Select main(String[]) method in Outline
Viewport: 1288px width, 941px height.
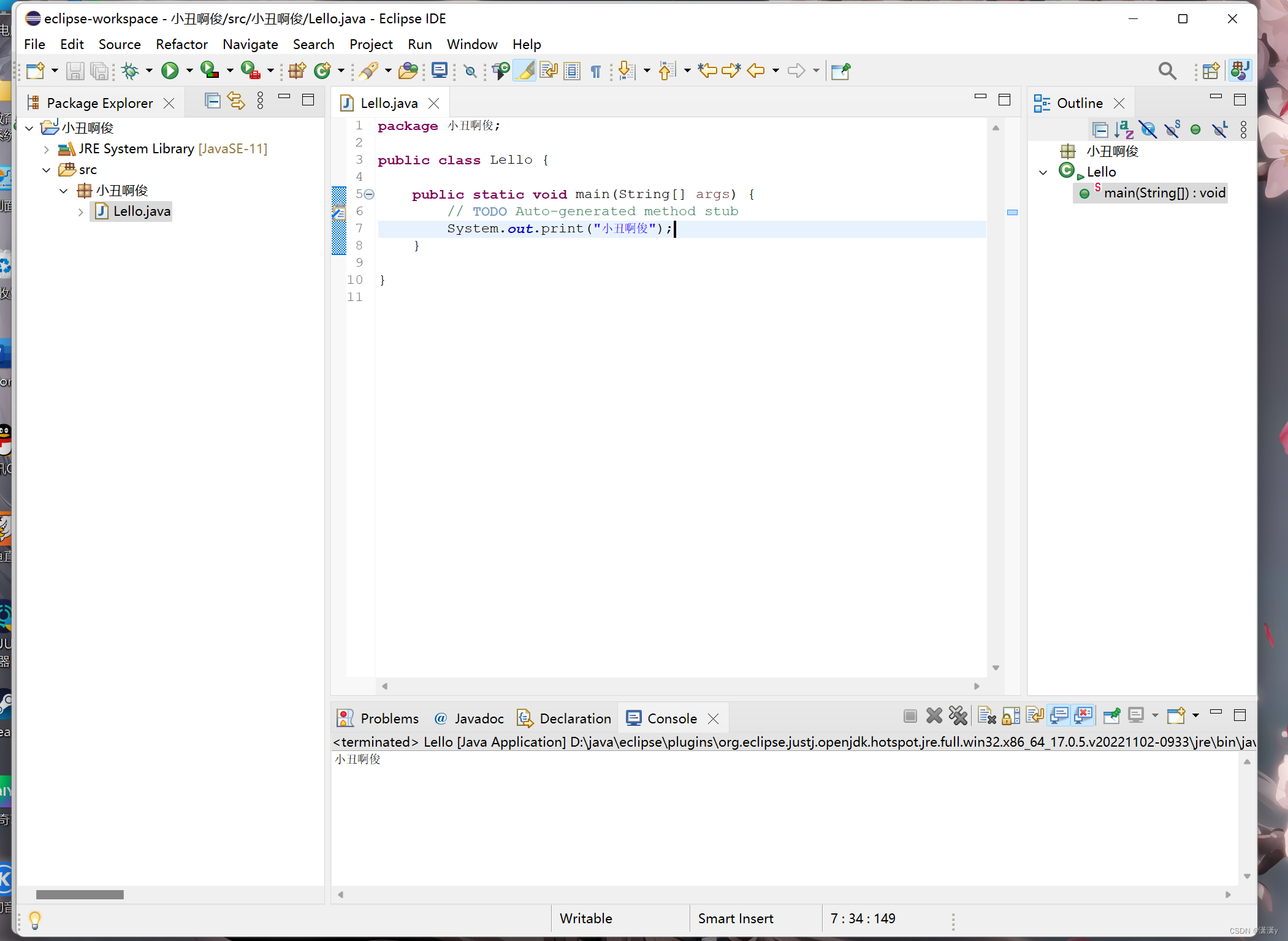[1164, 193]
